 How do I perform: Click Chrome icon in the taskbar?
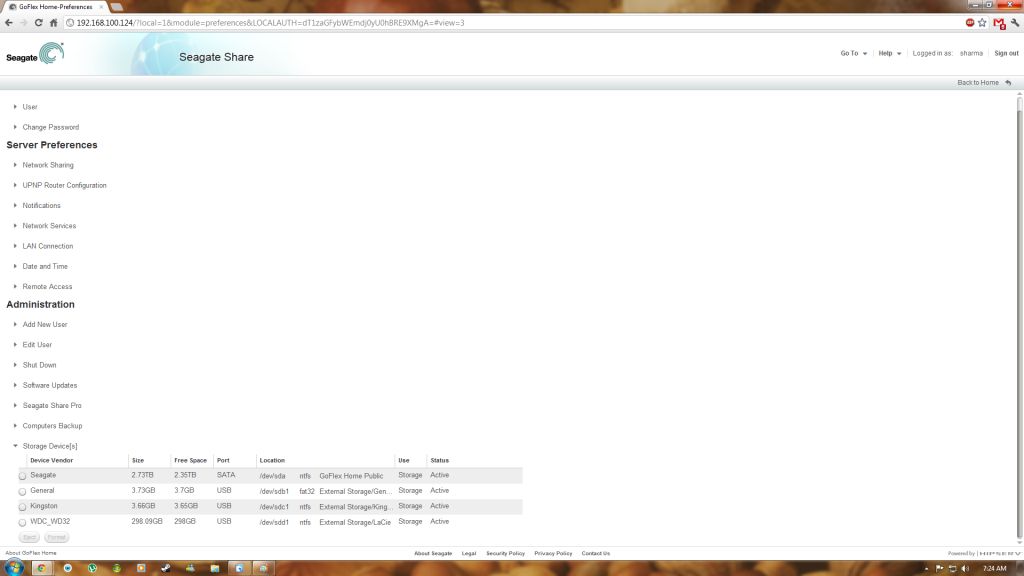point(41,568)
